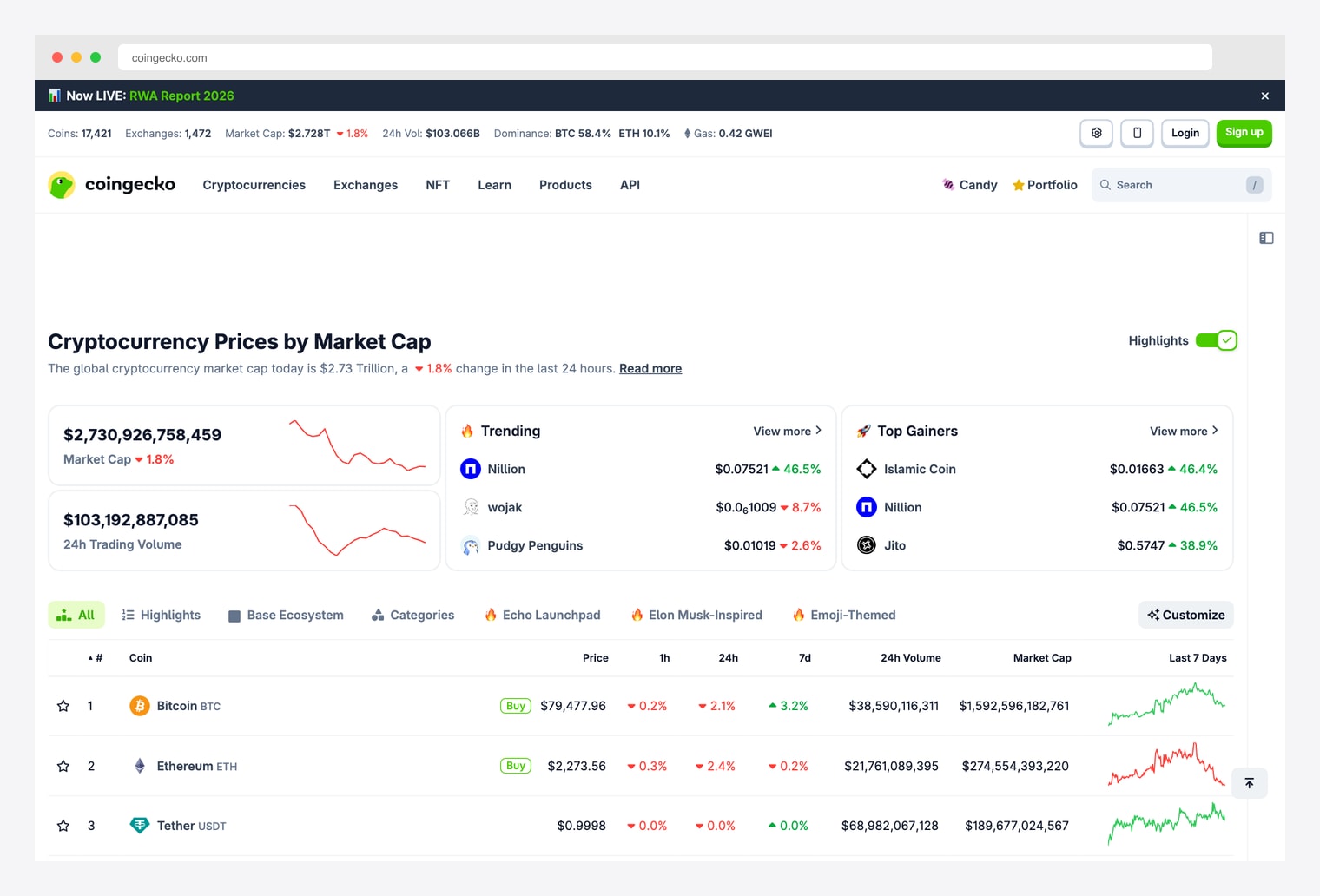This screenshot has width=1320, height=896.
Task: Click the Bitcoin coin logo
Action: click(x=140, y=706)
